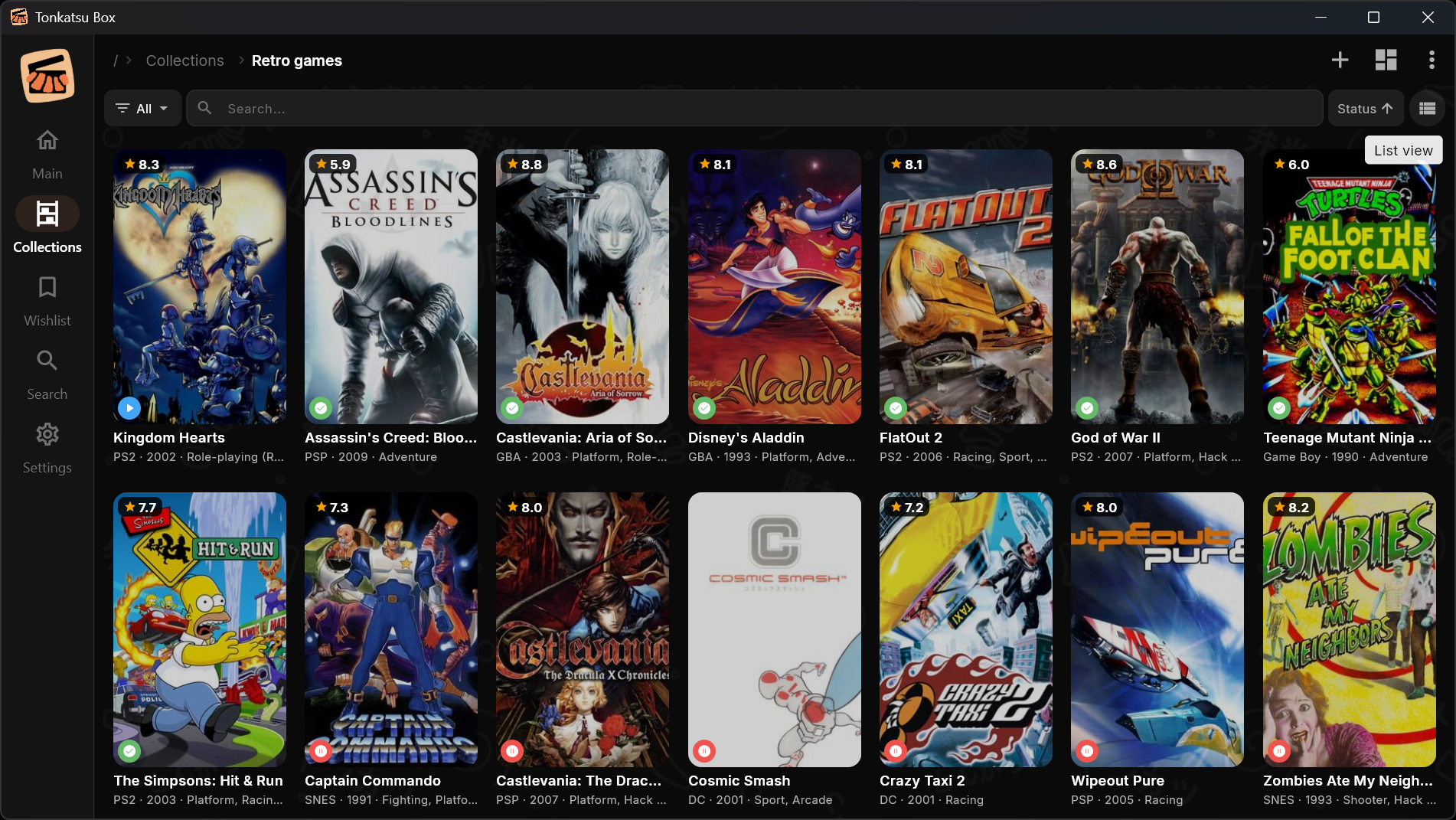Click the Cosmic Smash title text
Image resolution: width=1456 pixels, height=820 pixels.
(x=739, y=780)
